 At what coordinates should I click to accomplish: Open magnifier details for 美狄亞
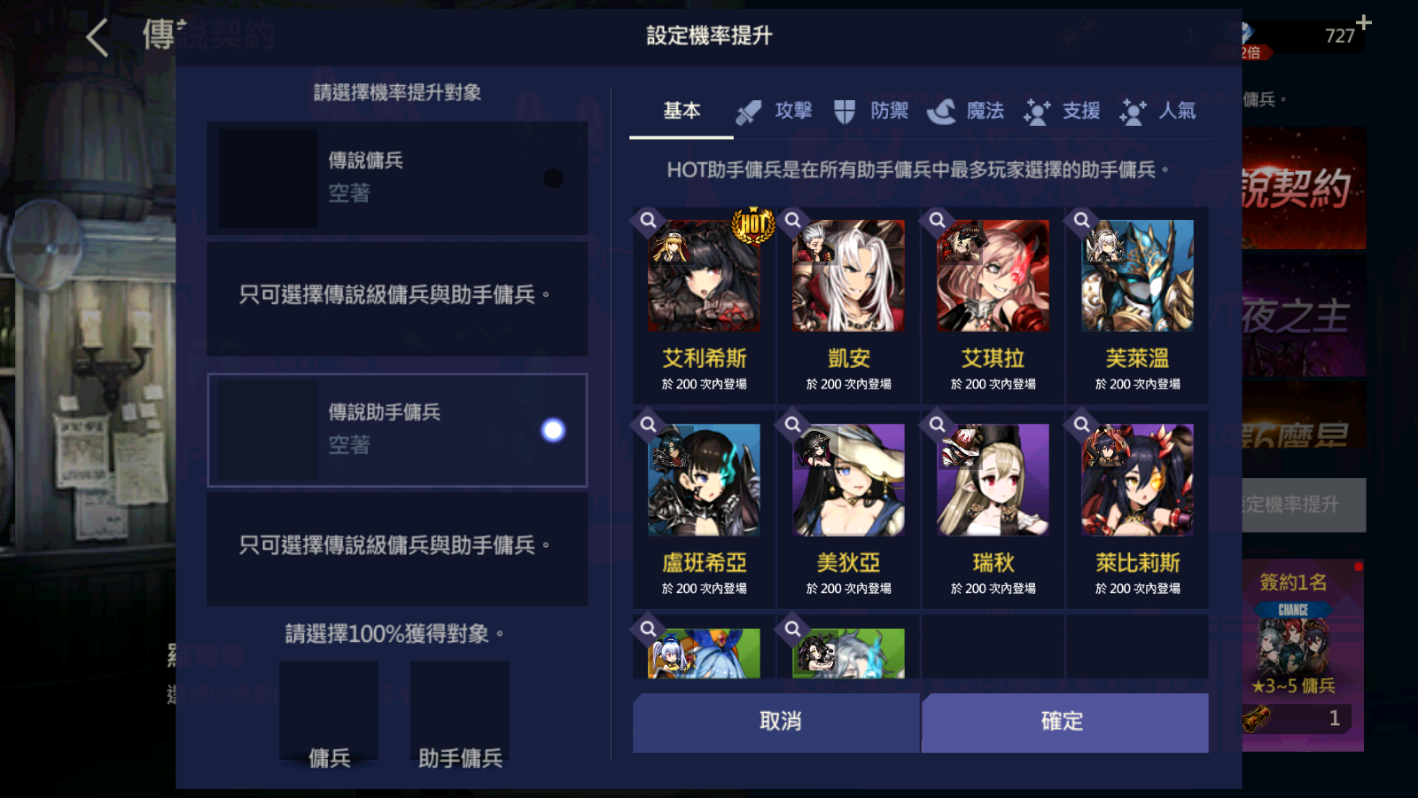[x=793, y=424]
